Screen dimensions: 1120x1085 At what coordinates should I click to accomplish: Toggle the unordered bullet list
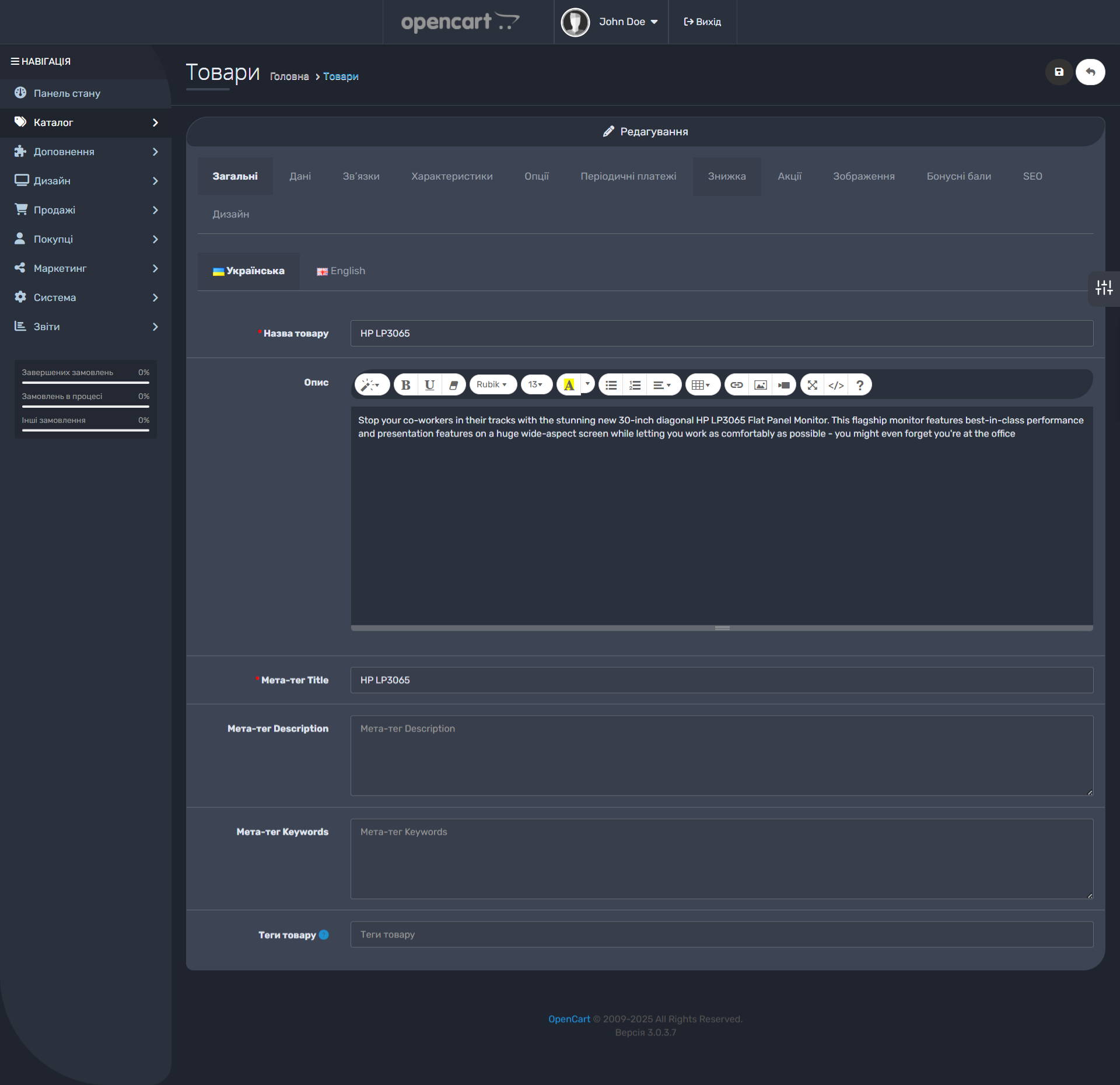(x=611, y=385)
